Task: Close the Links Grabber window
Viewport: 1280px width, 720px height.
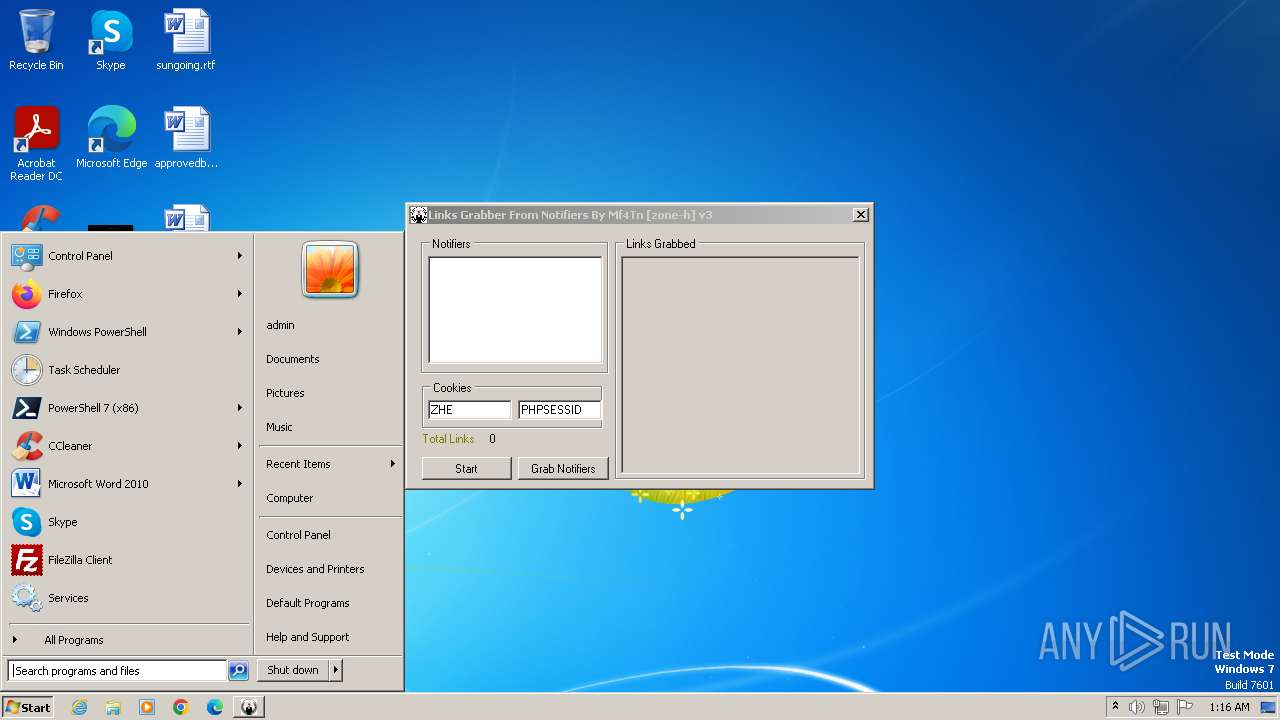Action: (x=860, y=214)
